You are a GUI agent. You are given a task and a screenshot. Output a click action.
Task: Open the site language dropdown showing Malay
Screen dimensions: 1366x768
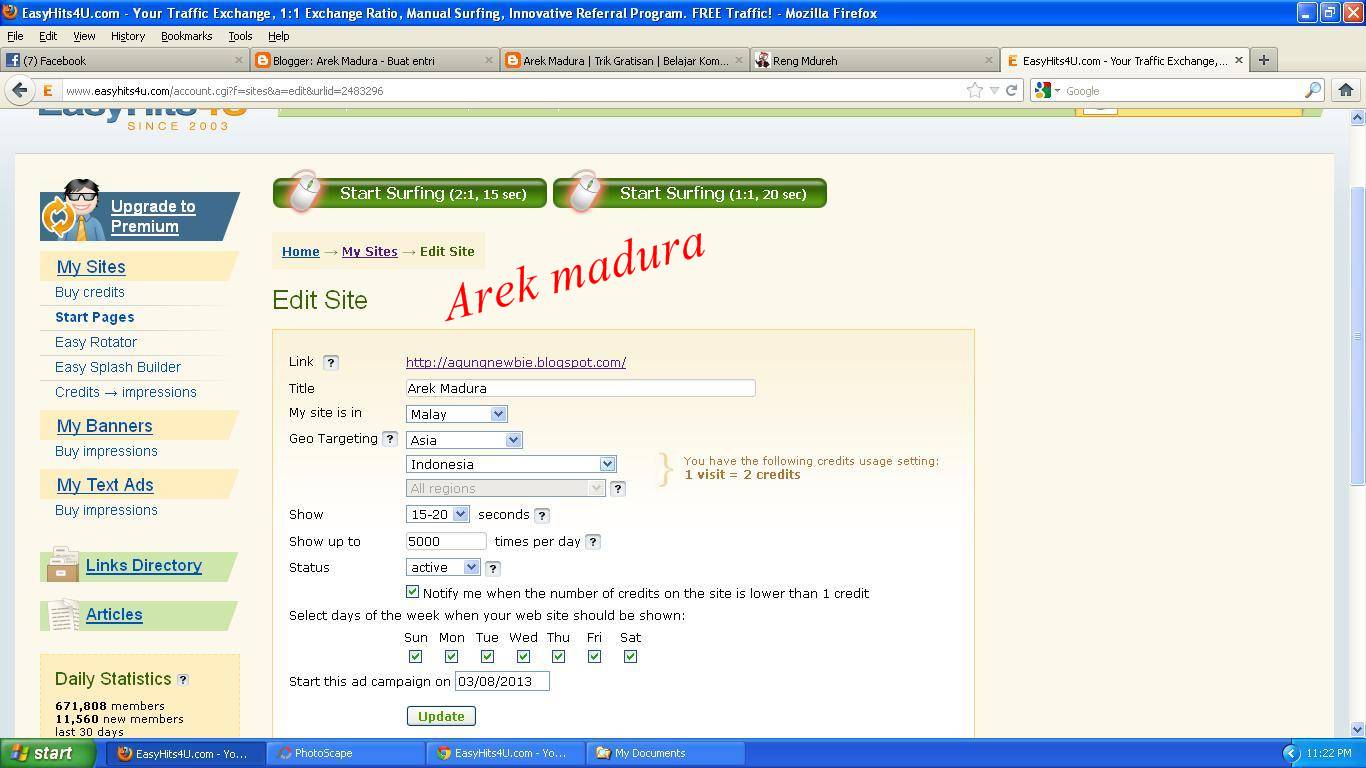point(457,414)
